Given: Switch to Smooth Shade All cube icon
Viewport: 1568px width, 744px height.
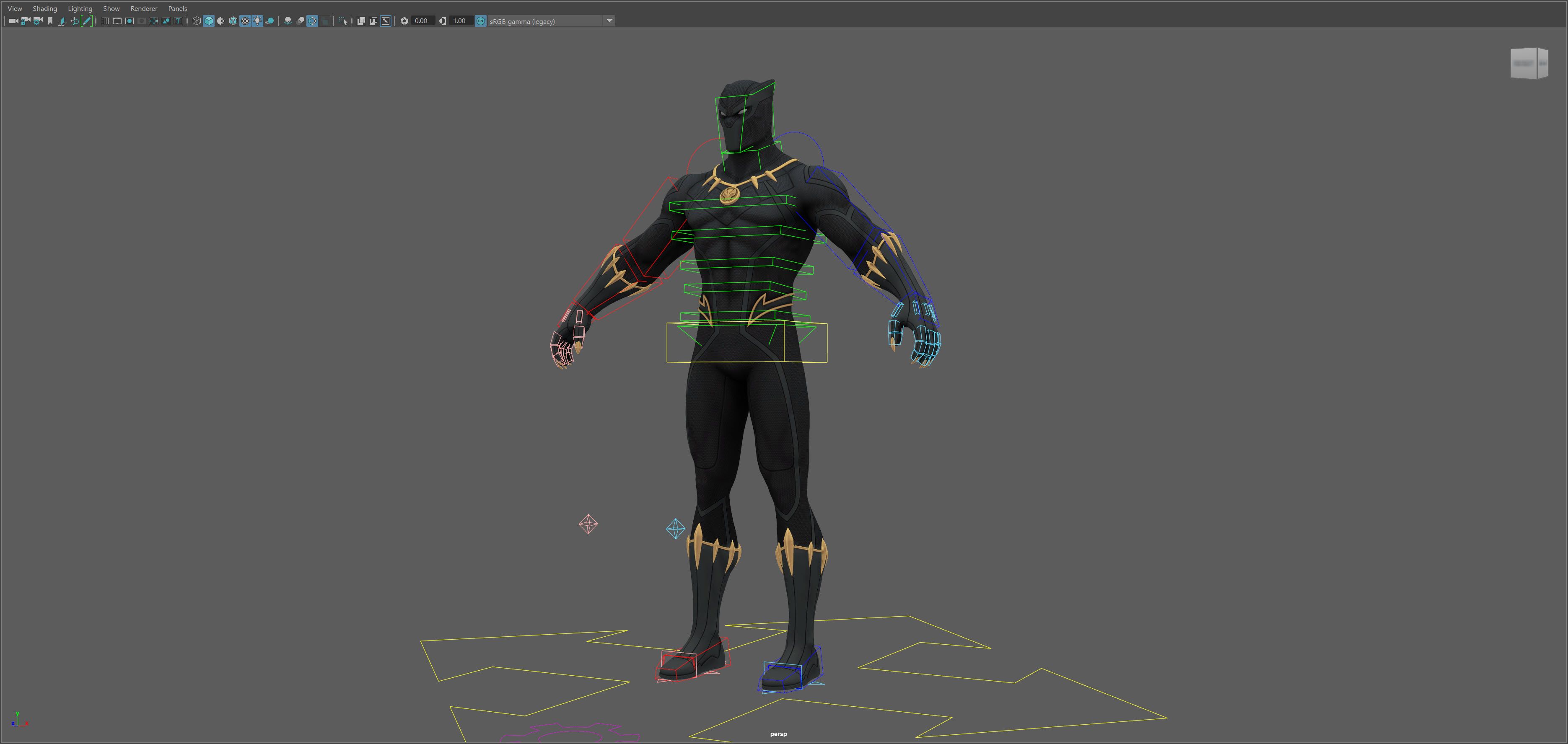Looking at the screenshot, I should (209, 21).
